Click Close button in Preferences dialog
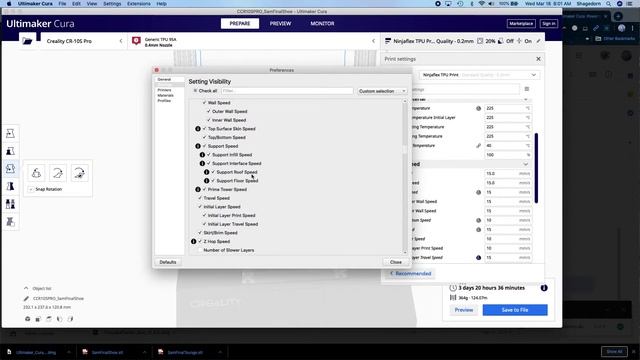Image resolution: width=640 pixels, height=360 pixels. 396,262
